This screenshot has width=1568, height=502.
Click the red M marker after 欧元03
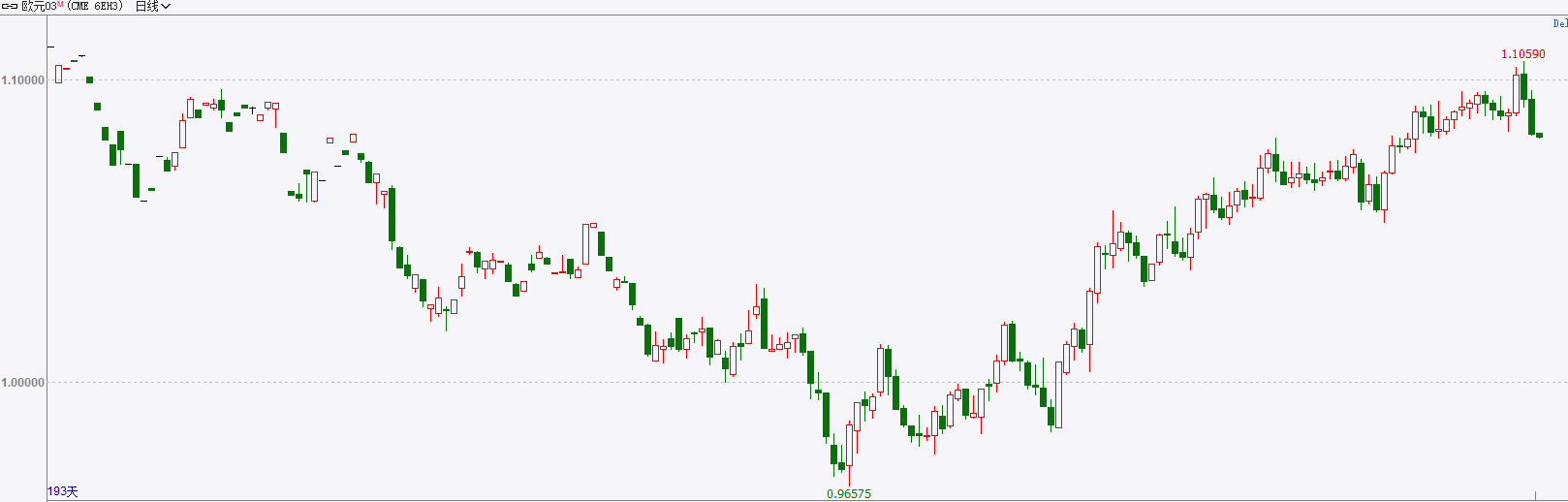pos(60,5)
